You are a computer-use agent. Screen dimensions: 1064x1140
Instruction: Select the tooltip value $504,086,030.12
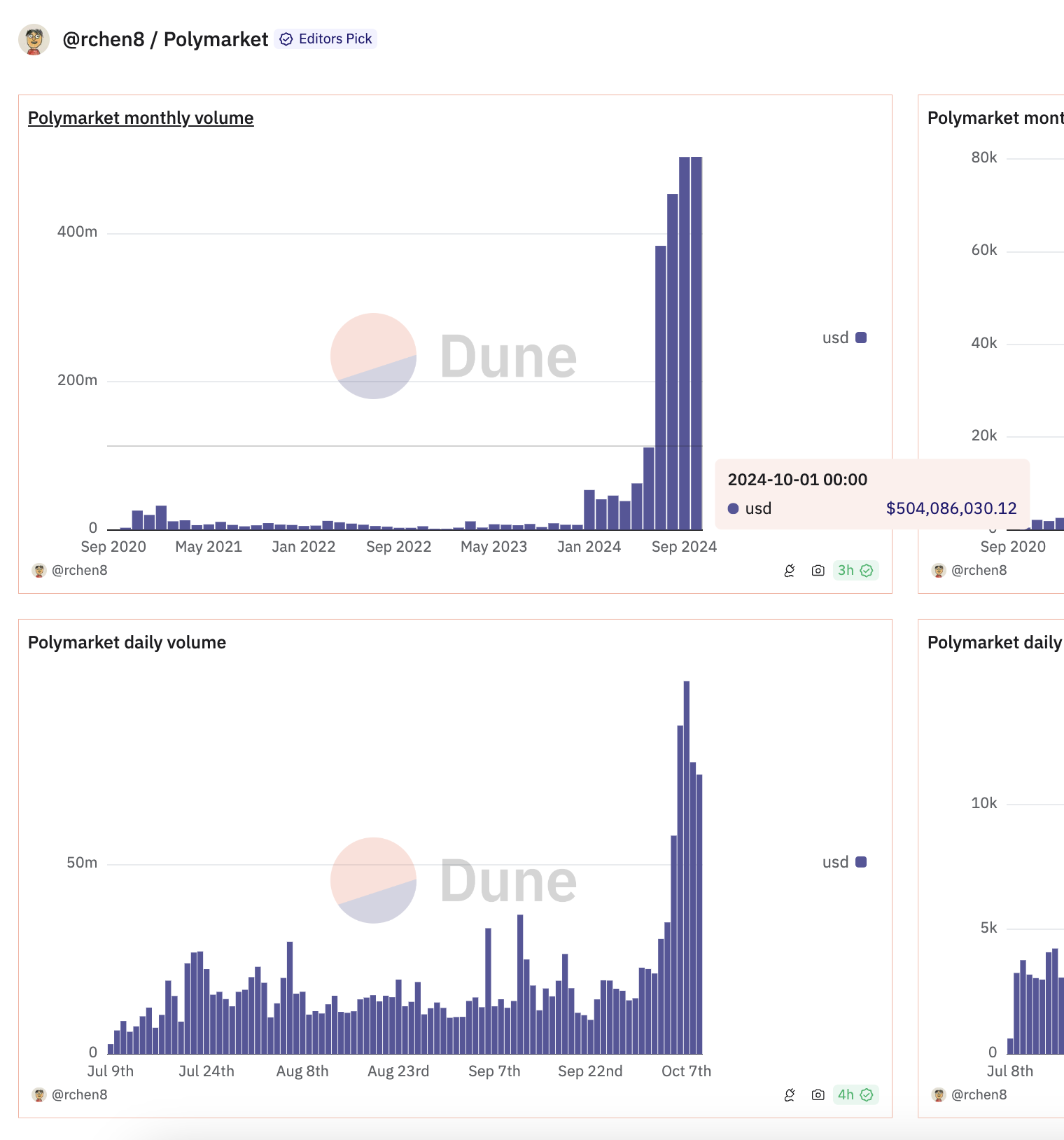coord(951,508)
